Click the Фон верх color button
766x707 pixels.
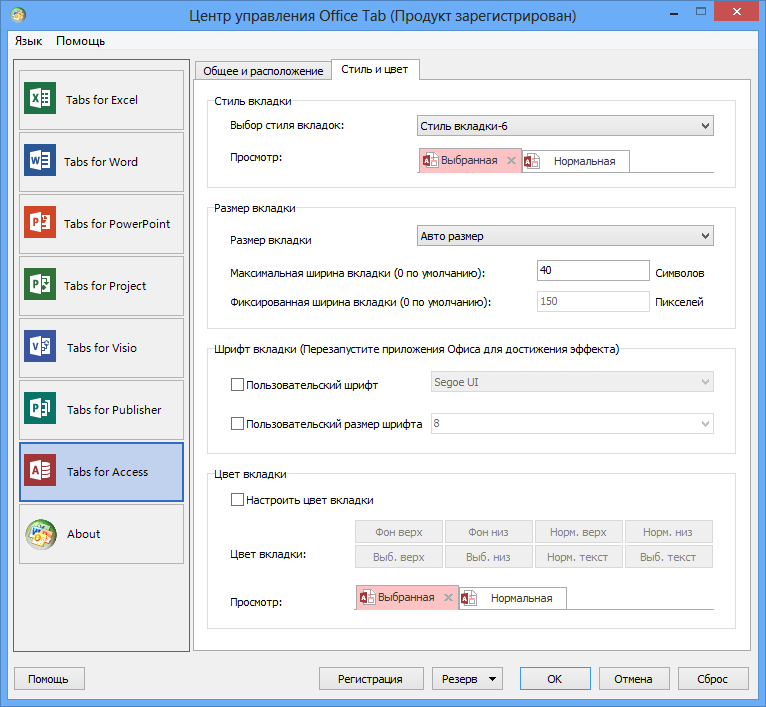pos(399,532)
